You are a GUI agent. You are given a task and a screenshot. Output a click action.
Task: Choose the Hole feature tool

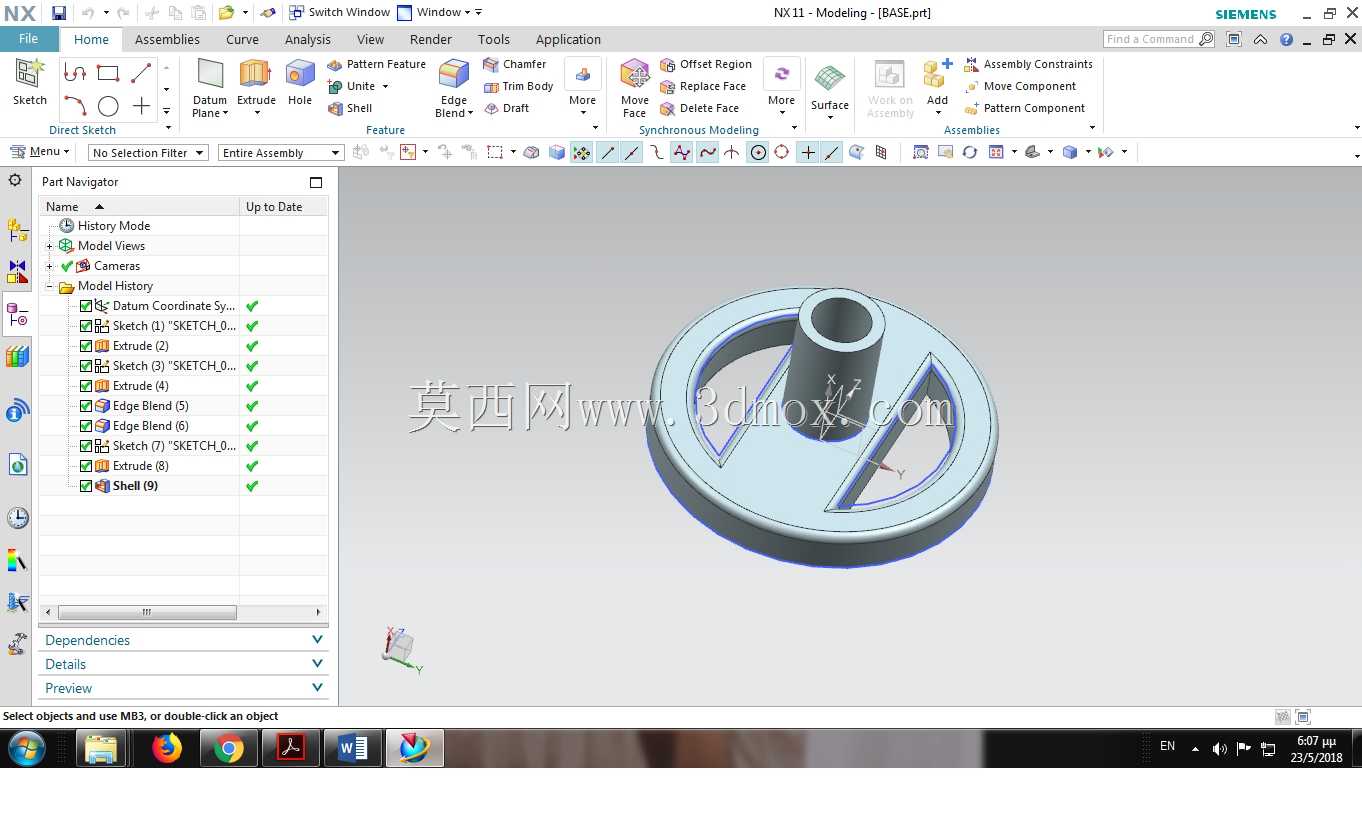point(300,82)
